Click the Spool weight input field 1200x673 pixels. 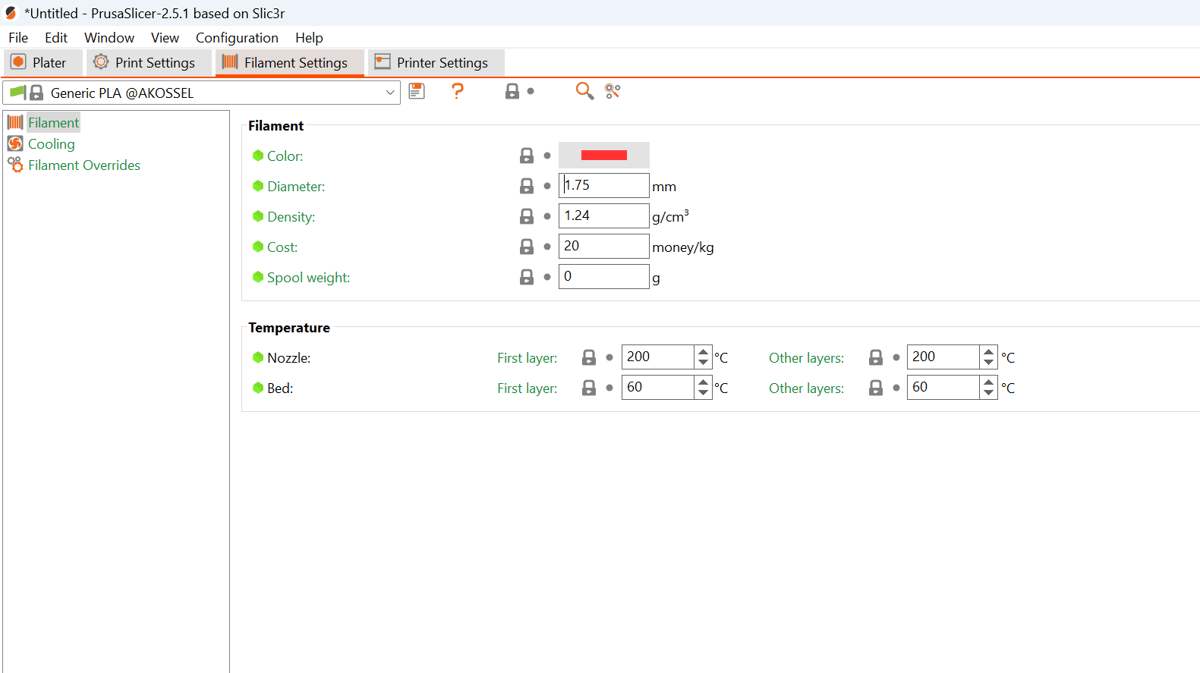click(x=604, y=276)
